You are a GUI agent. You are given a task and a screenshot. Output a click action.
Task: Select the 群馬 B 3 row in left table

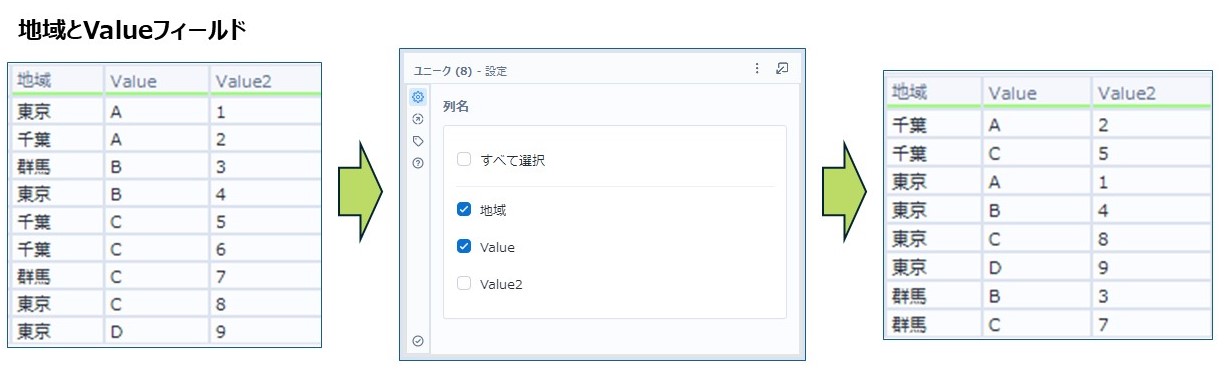pos(165,166)
